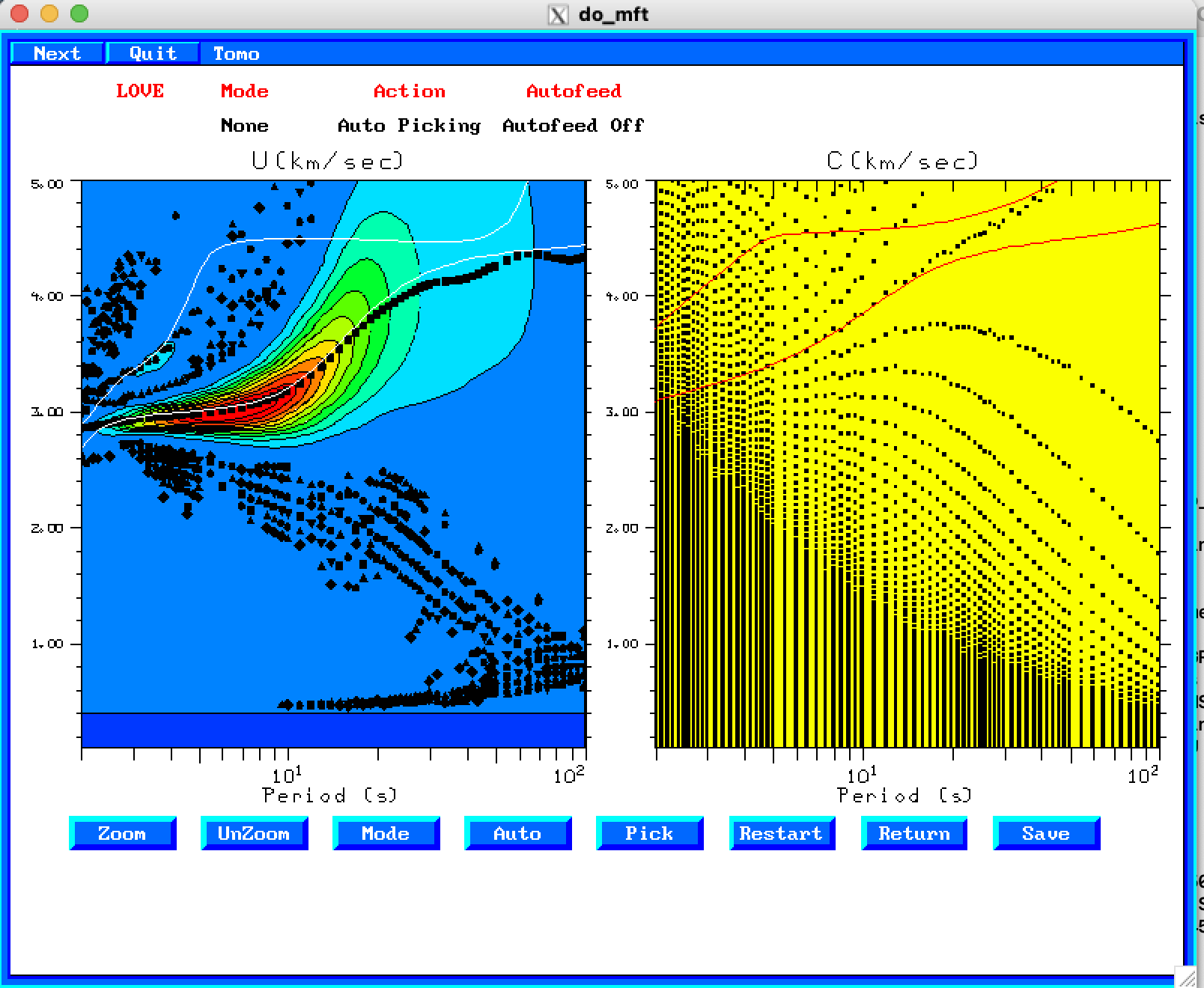
Task: Click the Zoom button
Action: (122, 833)
